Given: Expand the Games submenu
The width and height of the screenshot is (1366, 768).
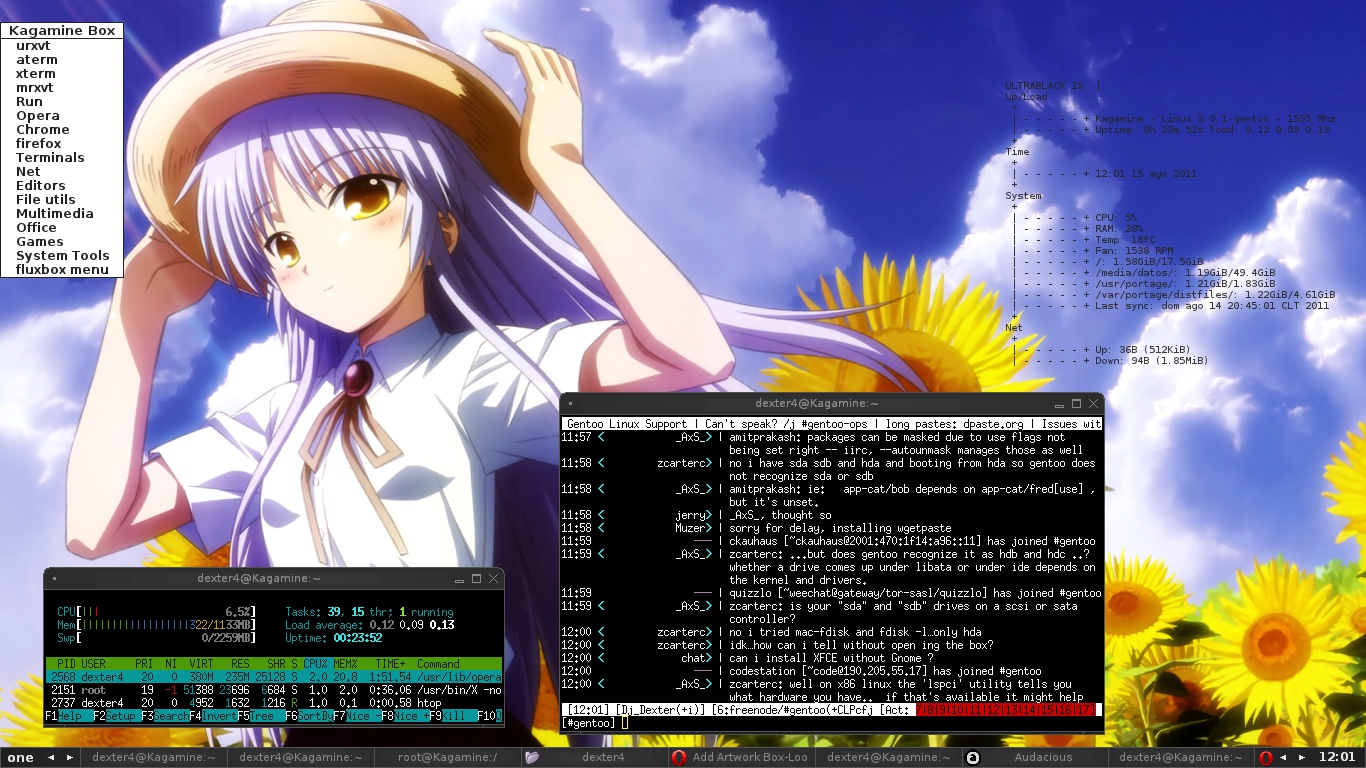Looking at the screenshot, I should point(62,242).
